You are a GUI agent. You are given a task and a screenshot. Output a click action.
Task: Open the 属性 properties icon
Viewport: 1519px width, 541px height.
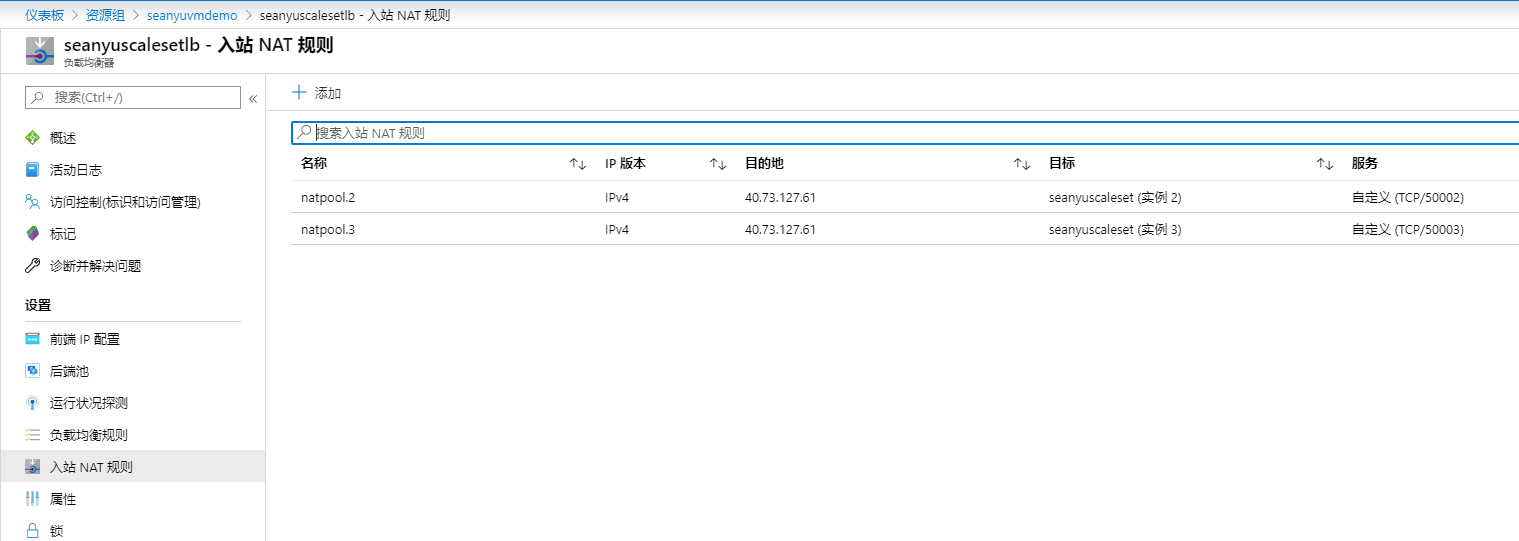pyautogui.click(x=32, y=499)
